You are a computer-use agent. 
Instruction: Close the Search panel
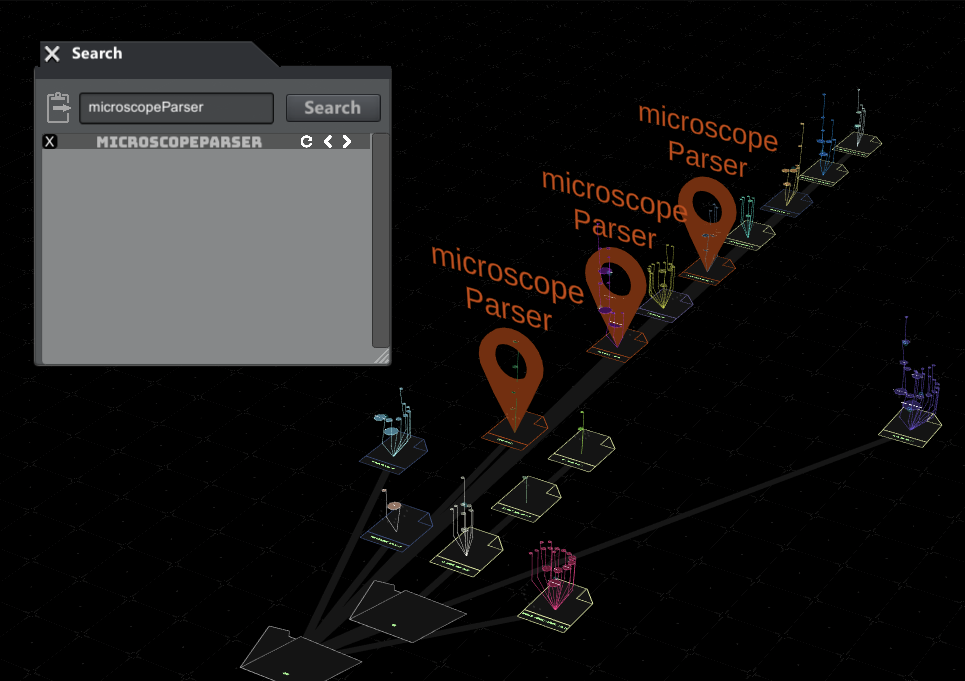click(52, 54)
